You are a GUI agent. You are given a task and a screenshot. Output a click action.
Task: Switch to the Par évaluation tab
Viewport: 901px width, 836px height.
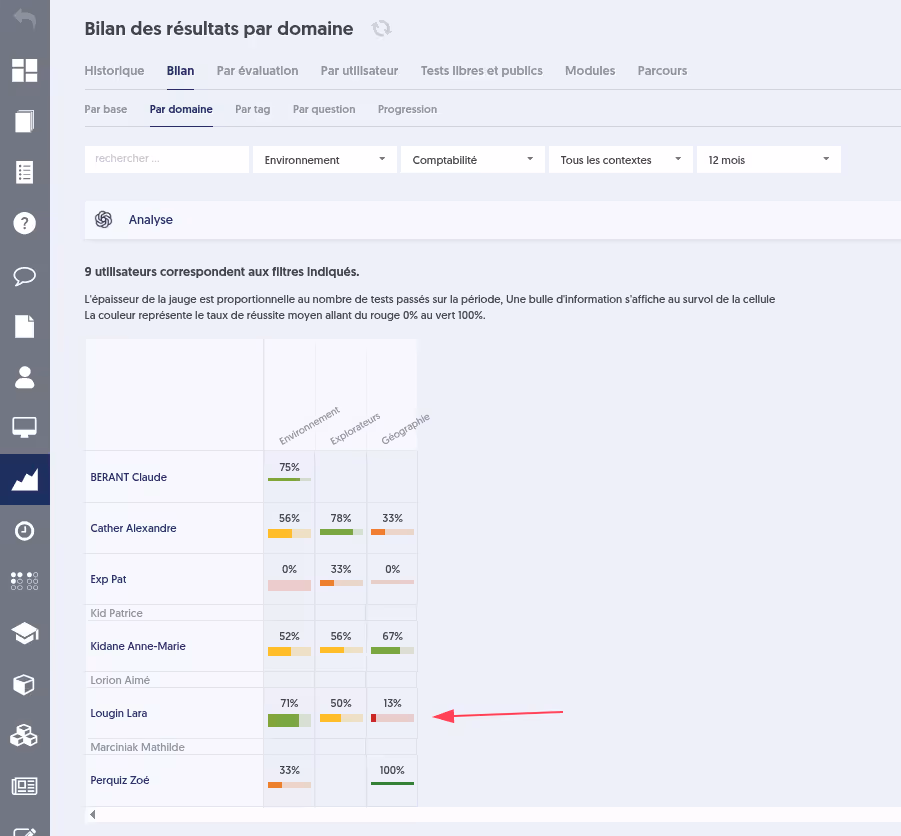[257, 71]
